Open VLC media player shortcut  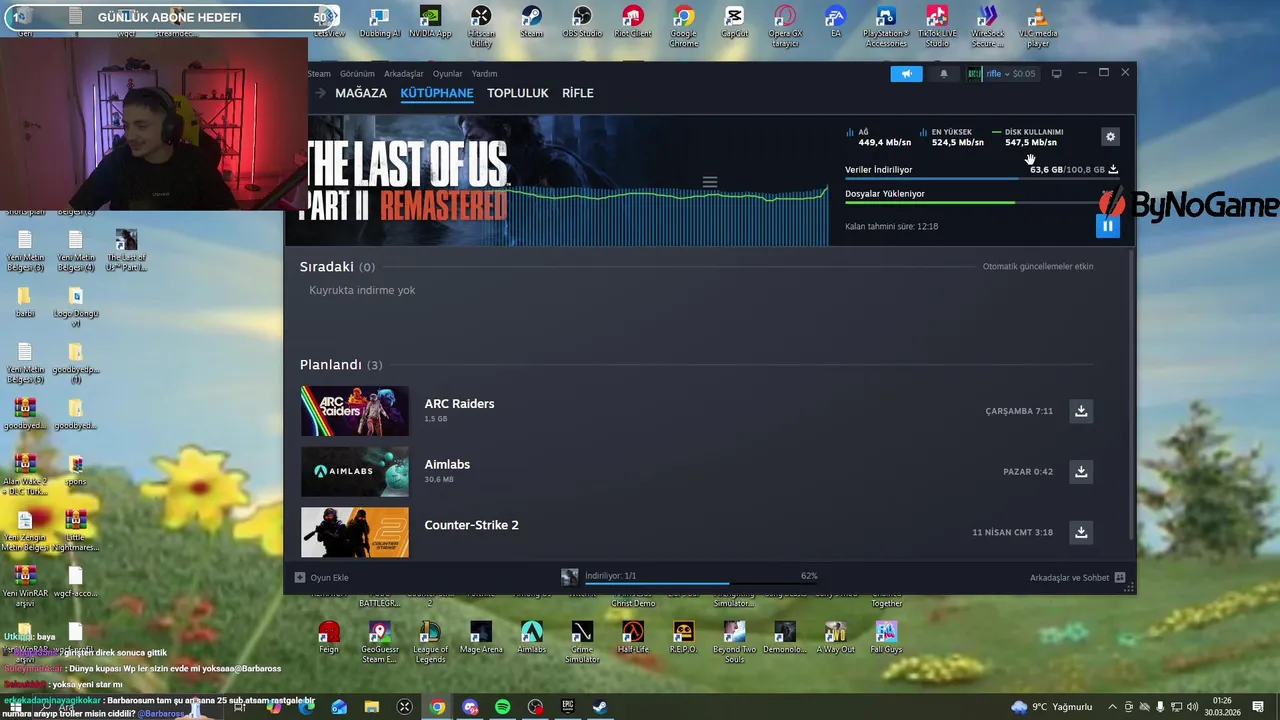click(x=1039, y=26)
